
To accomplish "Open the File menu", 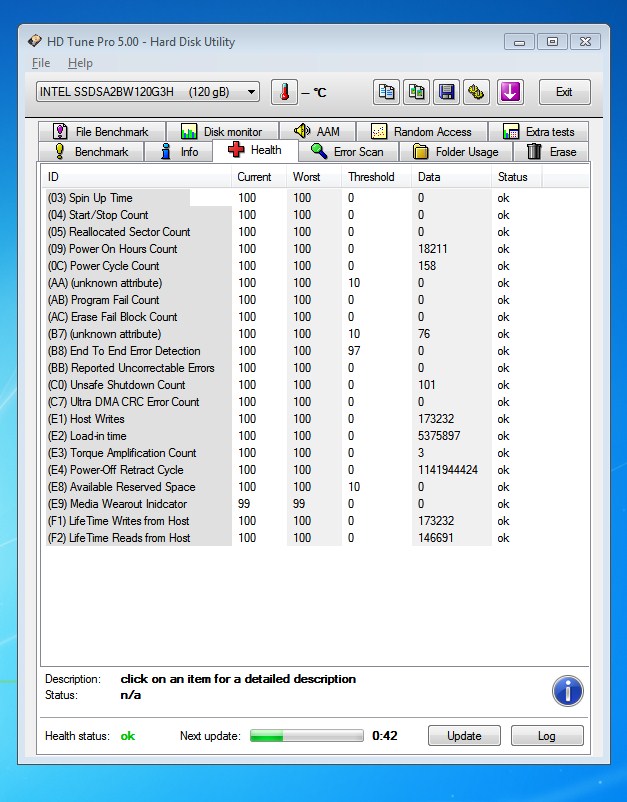I will pyautogui.click(x=41, y=63).
